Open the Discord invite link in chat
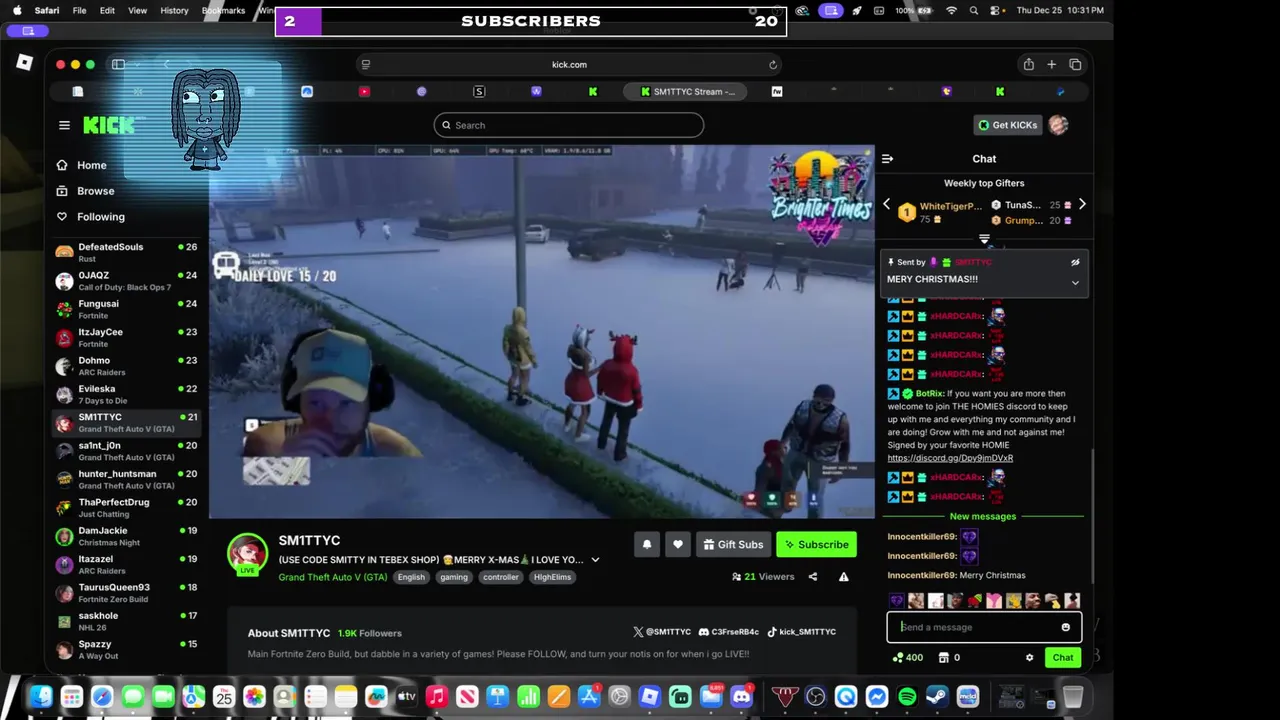This screenshot has width=1280, height=720. click(950, 458)
